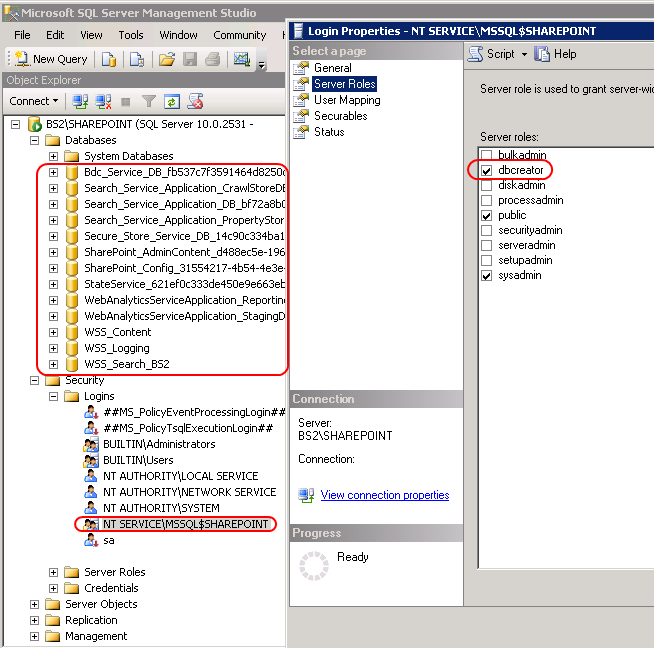Screen dimensions: 654x648
Task: Open Help in Login Properties
Action: [x=556, y=54]
